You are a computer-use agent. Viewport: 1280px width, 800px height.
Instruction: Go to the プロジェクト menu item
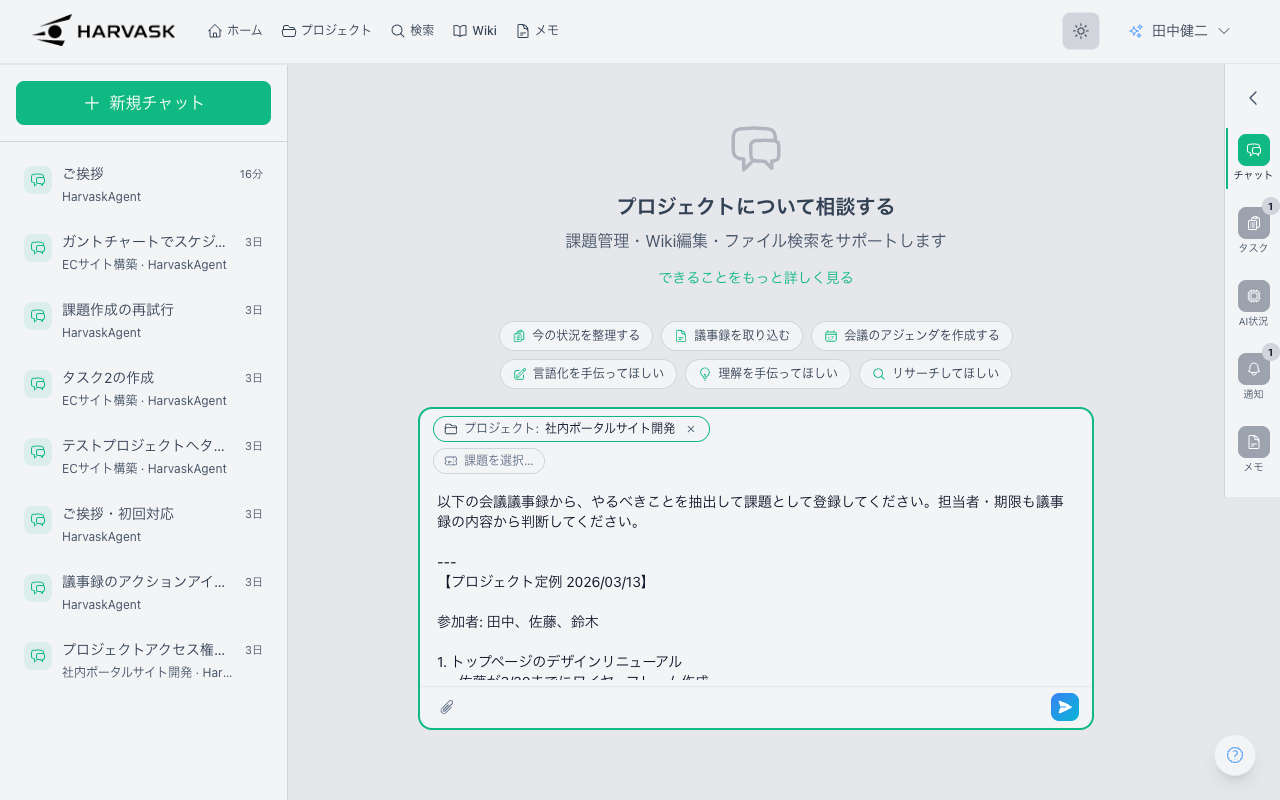coord(327,31)
